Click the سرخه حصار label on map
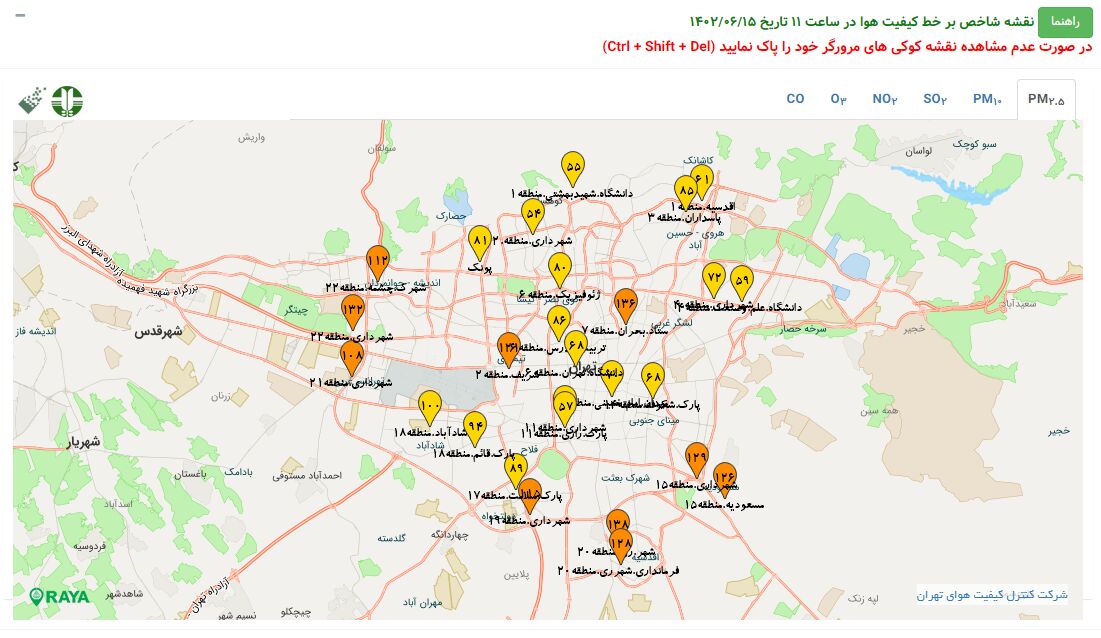Viewport: 1101px width, 638px height. (803, 328)
